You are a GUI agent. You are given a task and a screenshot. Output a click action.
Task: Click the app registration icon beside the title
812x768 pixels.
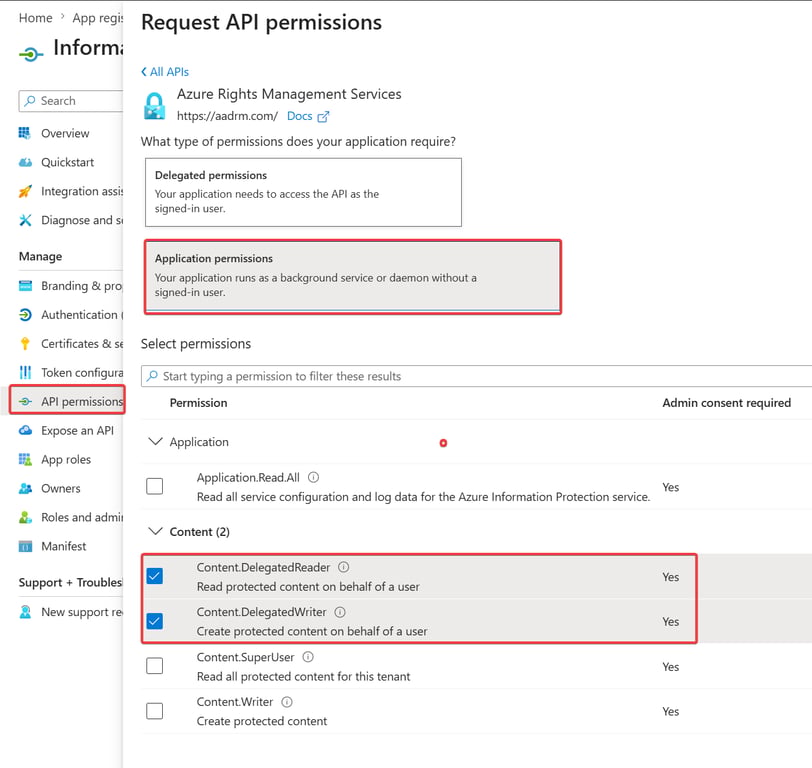tap(31, 53)
